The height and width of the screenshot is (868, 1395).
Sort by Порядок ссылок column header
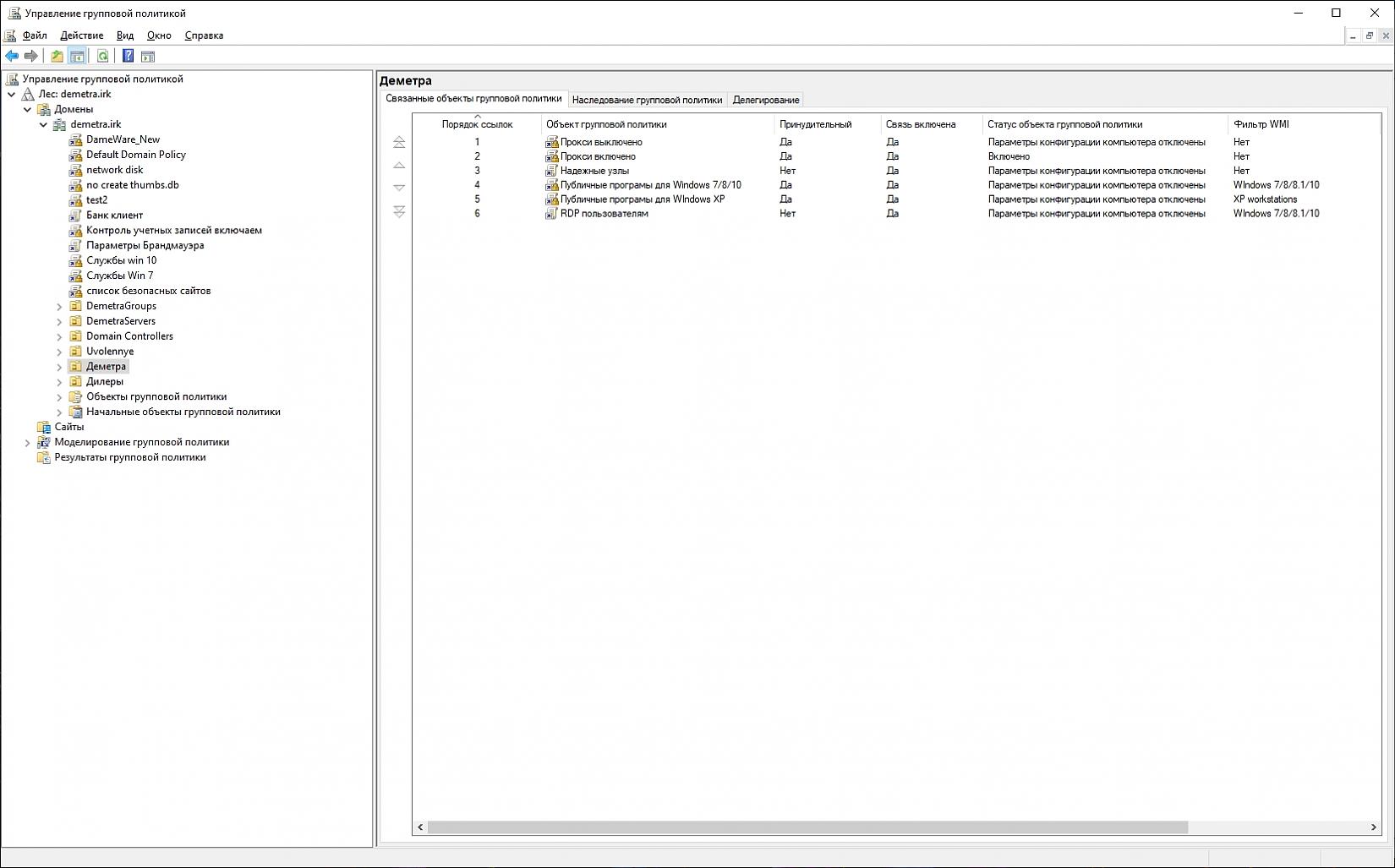[477, 124]
